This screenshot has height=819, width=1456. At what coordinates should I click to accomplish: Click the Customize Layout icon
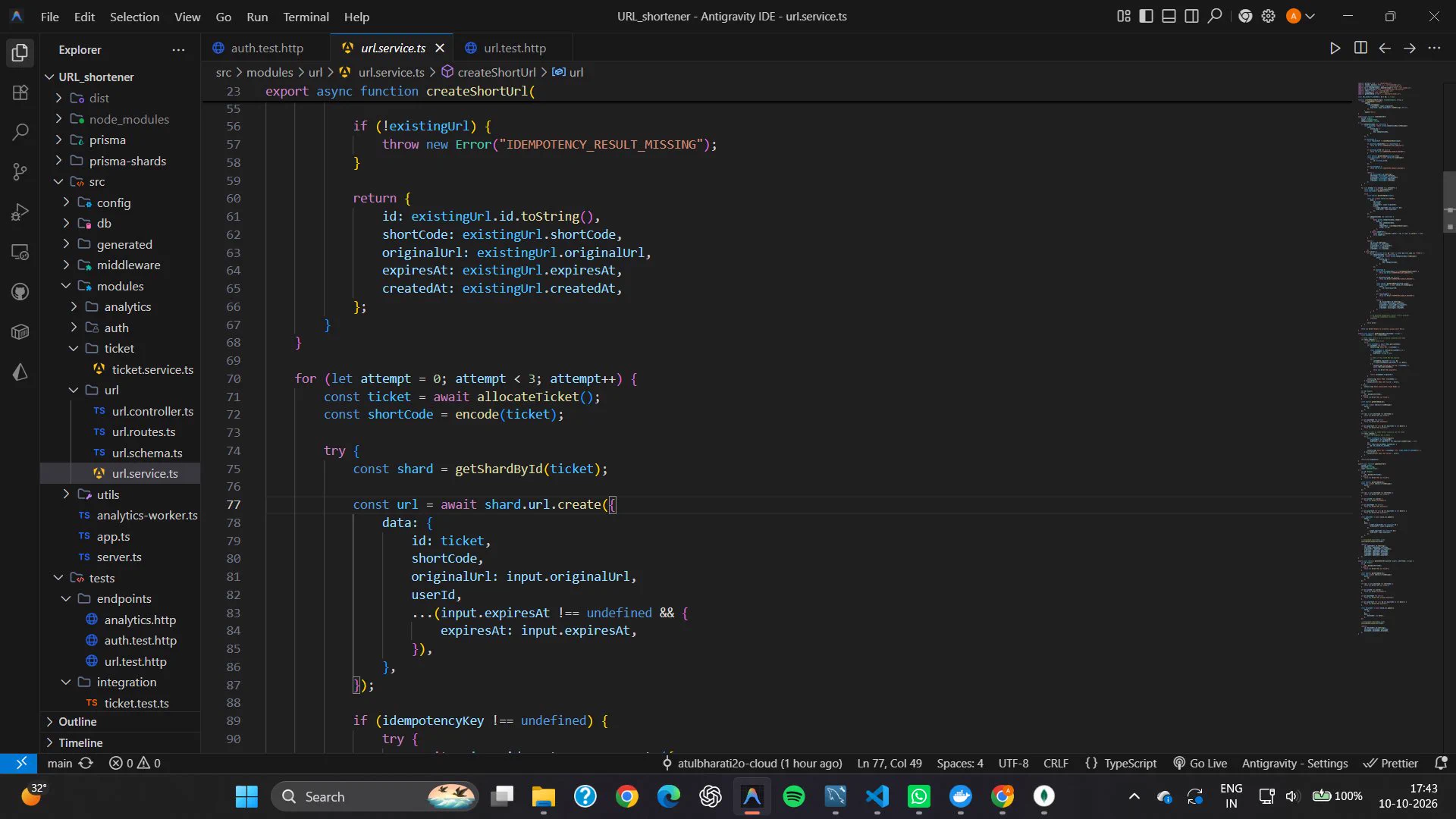point(1124,16)
